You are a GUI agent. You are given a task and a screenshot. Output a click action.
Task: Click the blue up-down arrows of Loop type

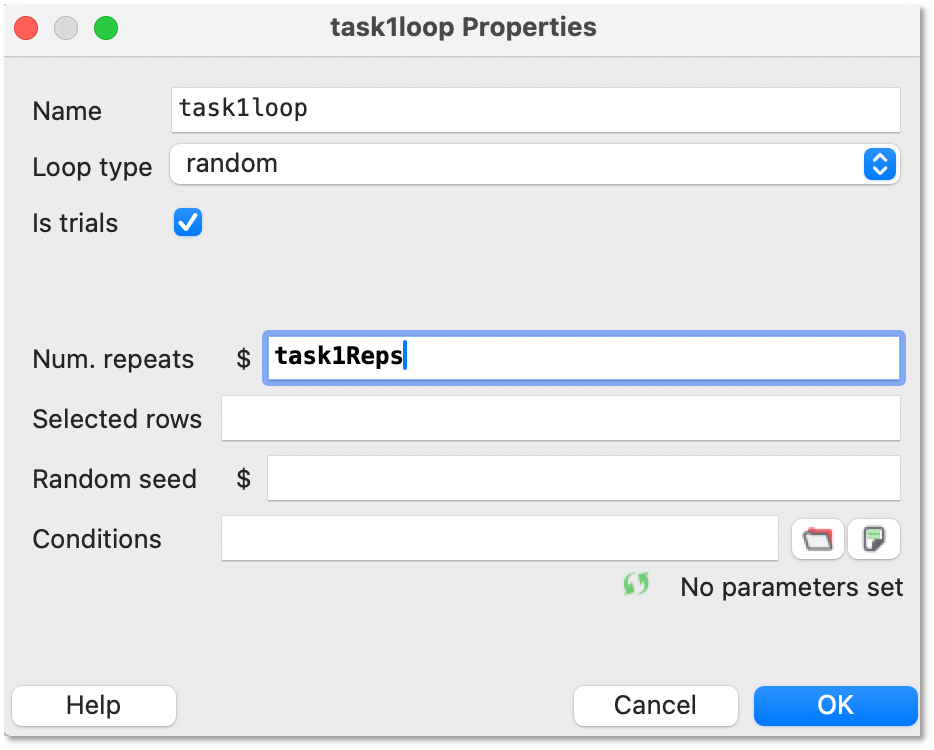[x=879, y=164]
